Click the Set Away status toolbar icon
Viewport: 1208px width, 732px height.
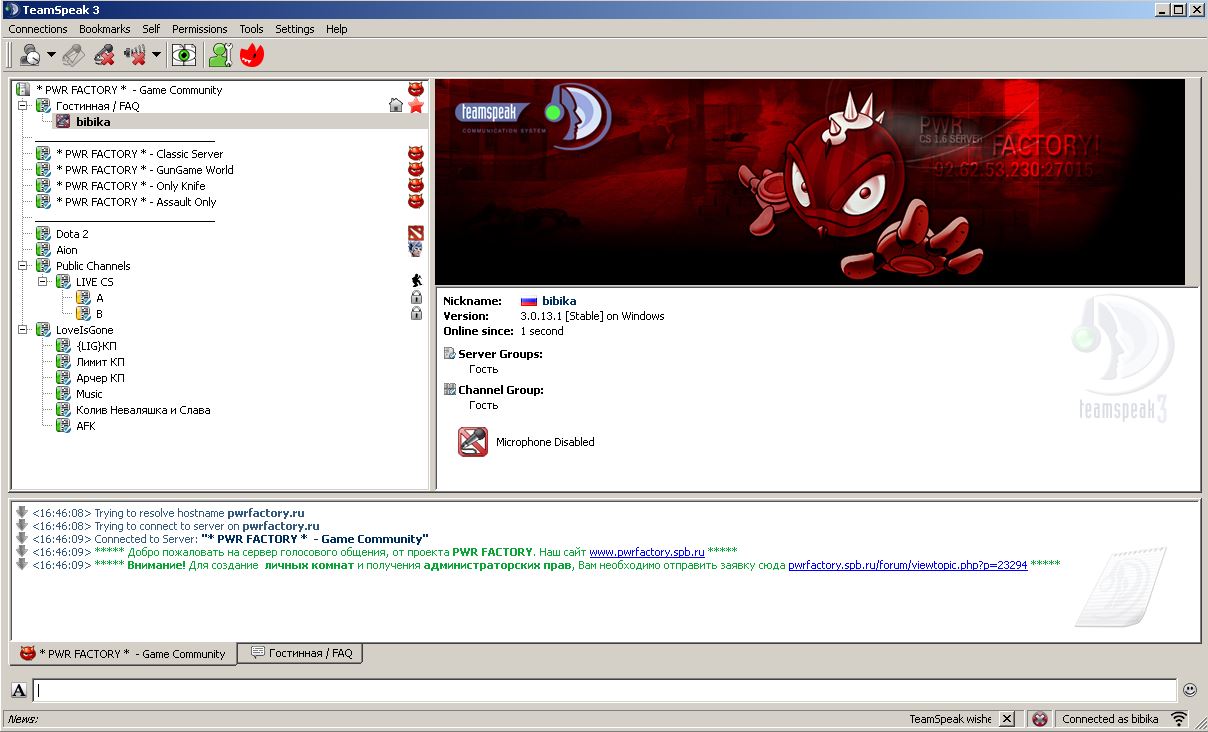click(30, 55)
